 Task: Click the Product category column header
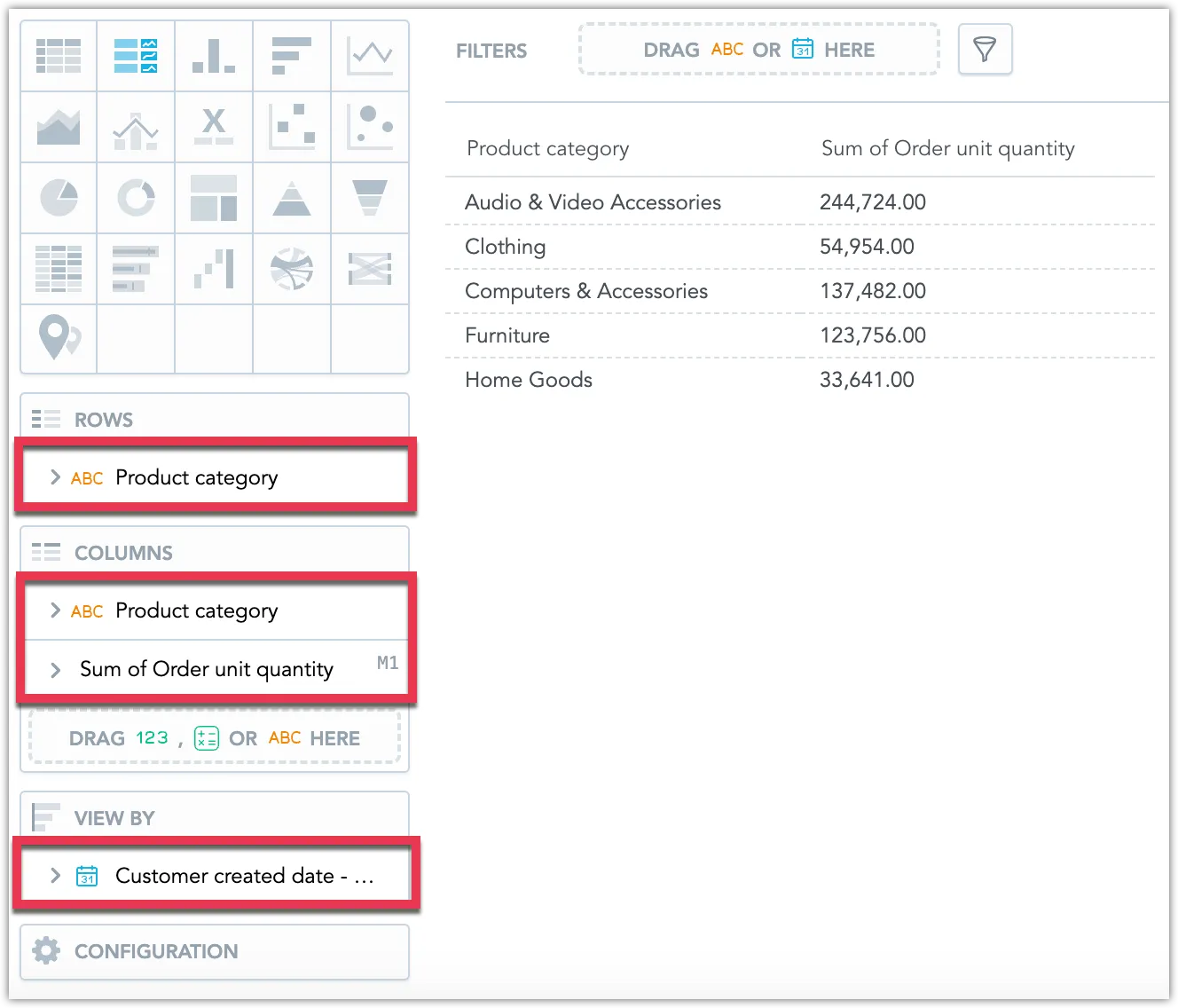click(x=547, y=148)
